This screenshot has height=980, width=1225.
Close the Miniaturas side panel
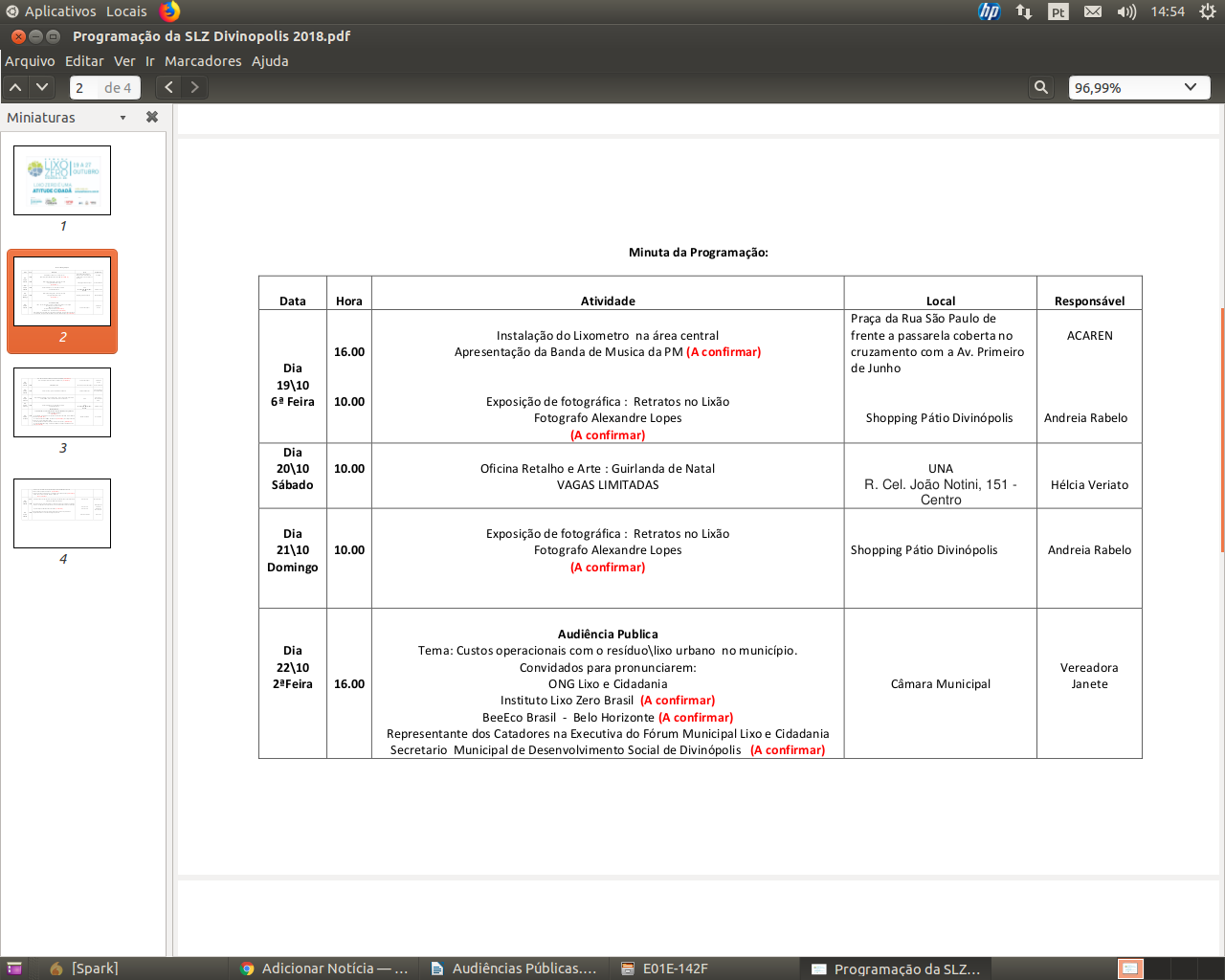(151, 117)
